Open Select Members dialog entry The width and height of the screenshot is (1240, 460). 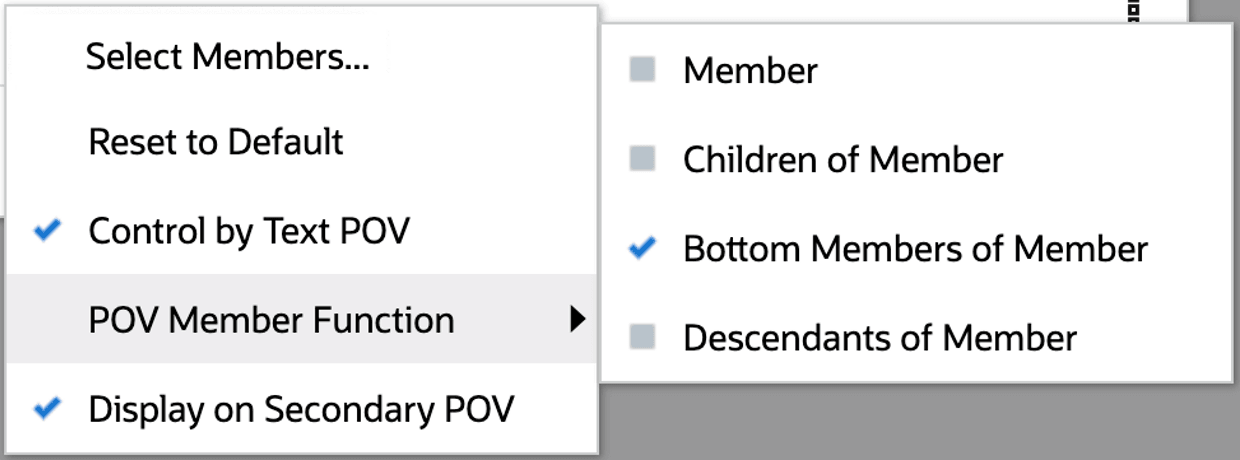[x=227, y=57]
